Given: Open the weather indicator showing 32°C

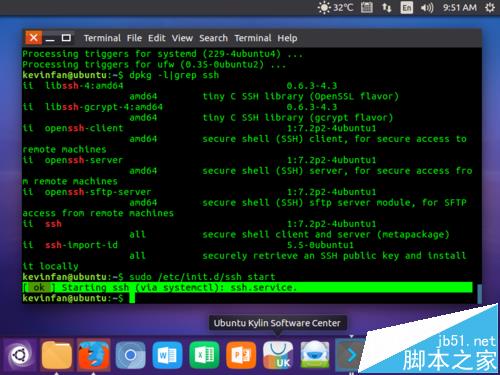Looking at the screenshot, I should pyautogui.click(x=335, y=7).
